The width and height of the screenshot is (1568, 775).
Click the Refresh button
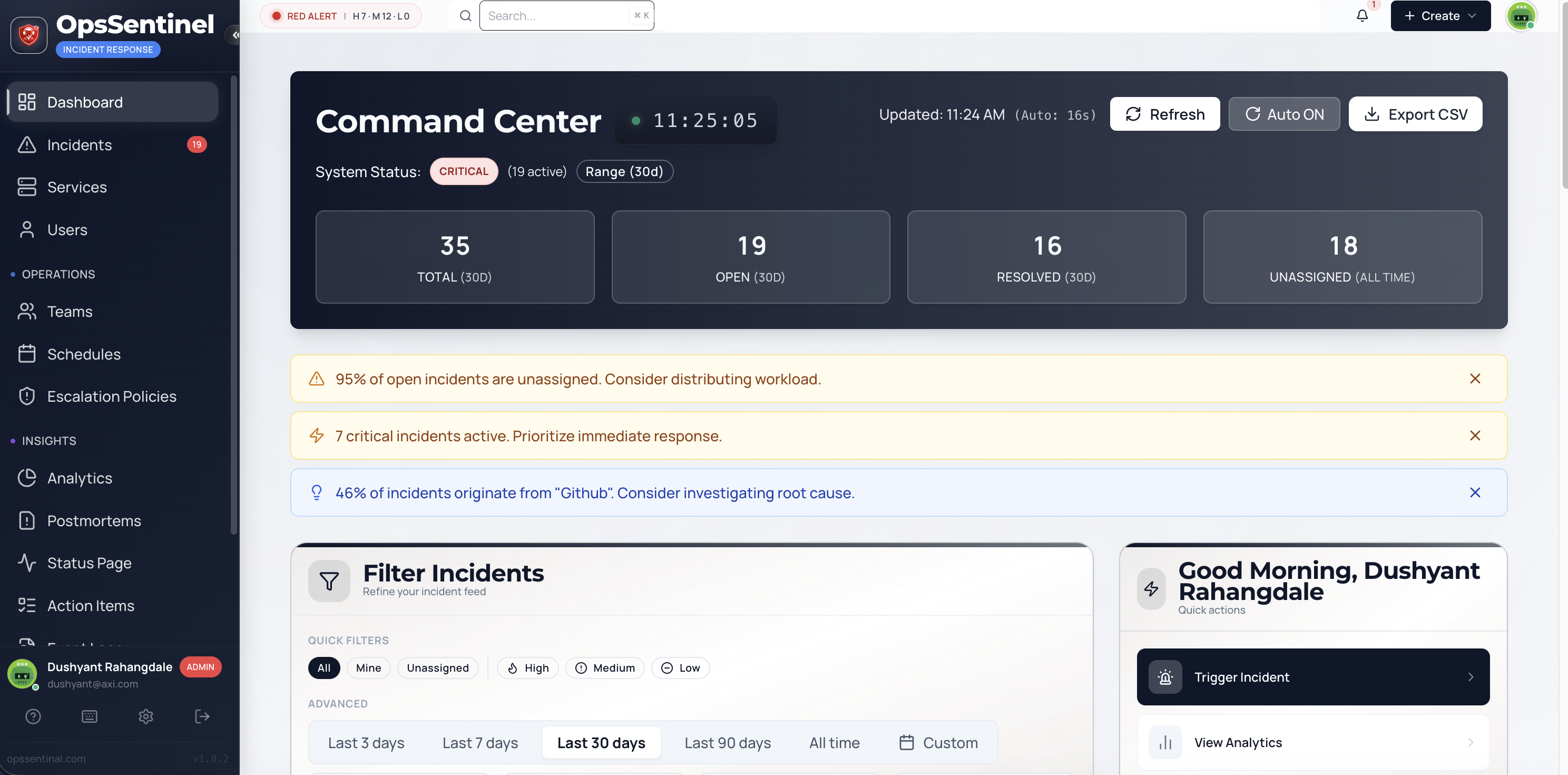pos(1164,114)
